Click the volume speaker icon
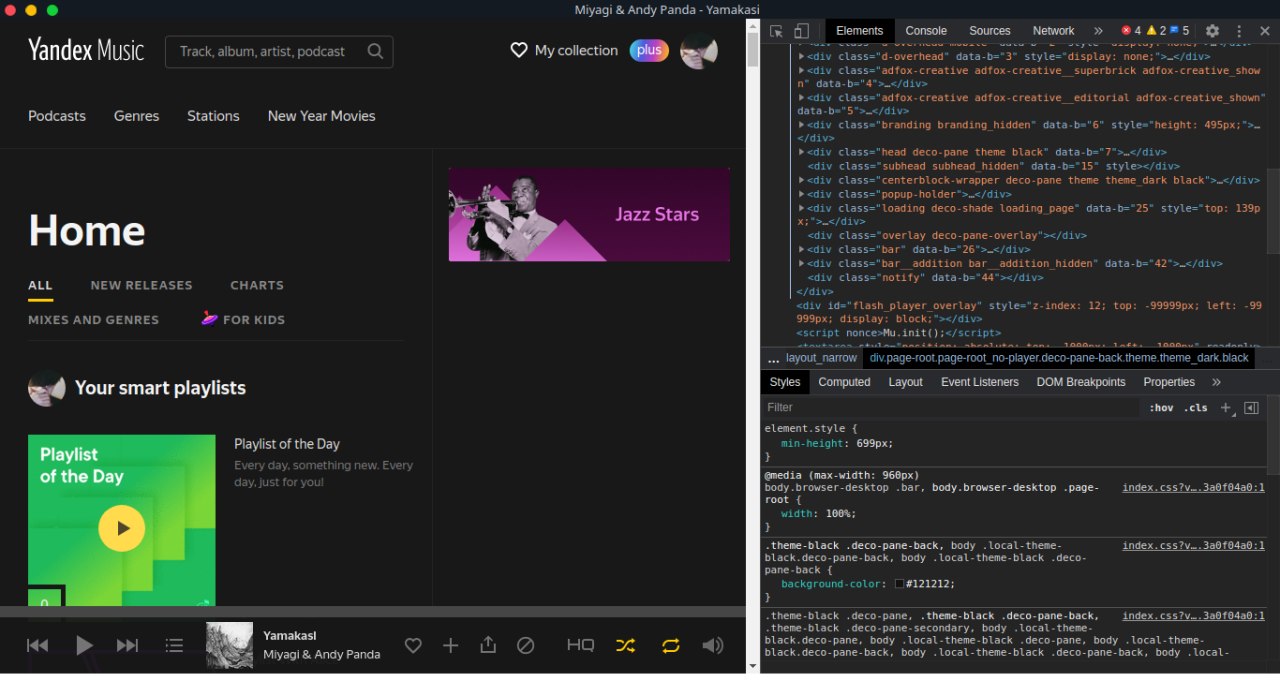Image resolution: width=1280 pixels, height=696 pixels. [713, 646]
